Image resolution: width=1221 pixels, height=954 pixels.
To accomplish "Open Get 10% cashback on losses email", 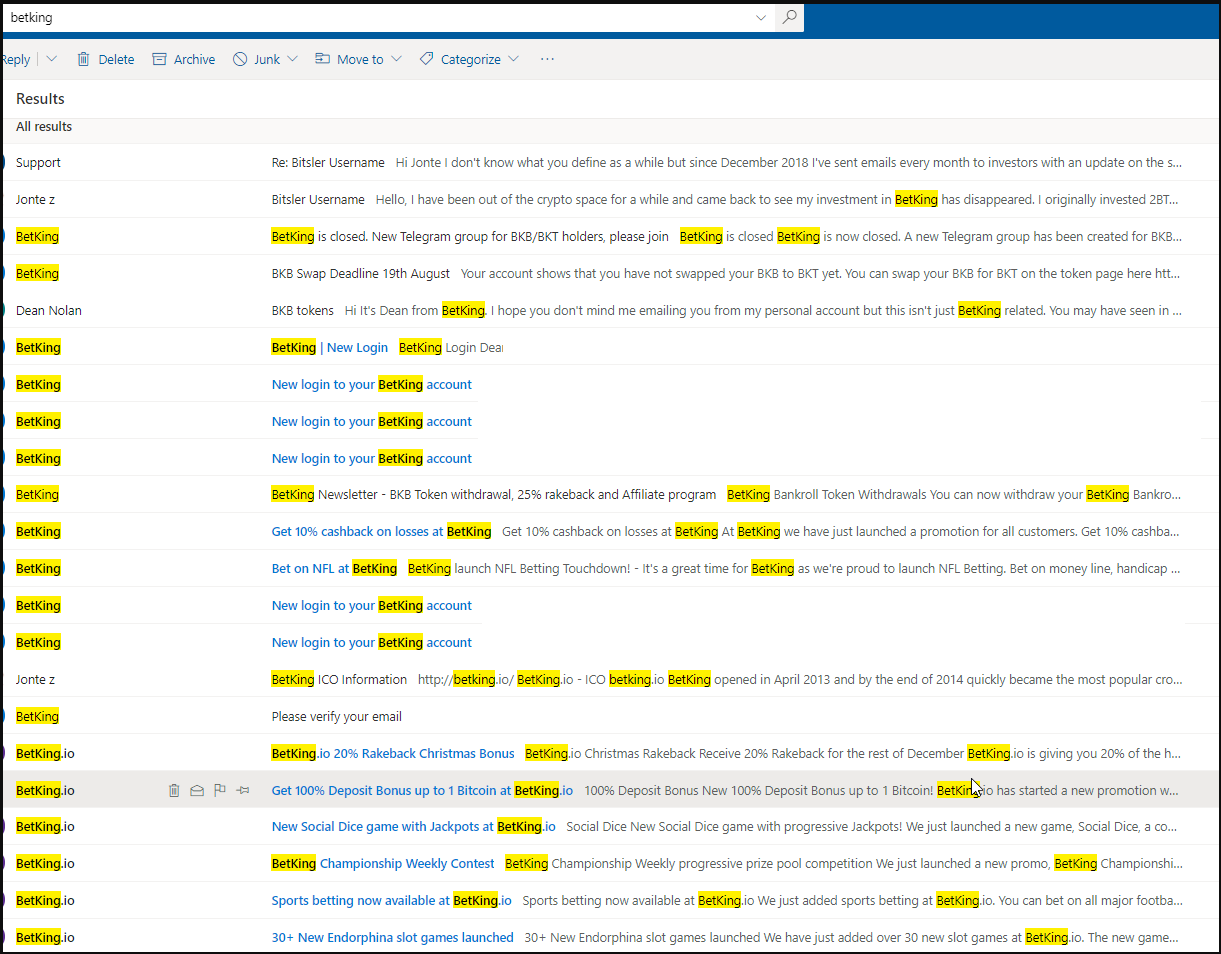I will point(611,531).
